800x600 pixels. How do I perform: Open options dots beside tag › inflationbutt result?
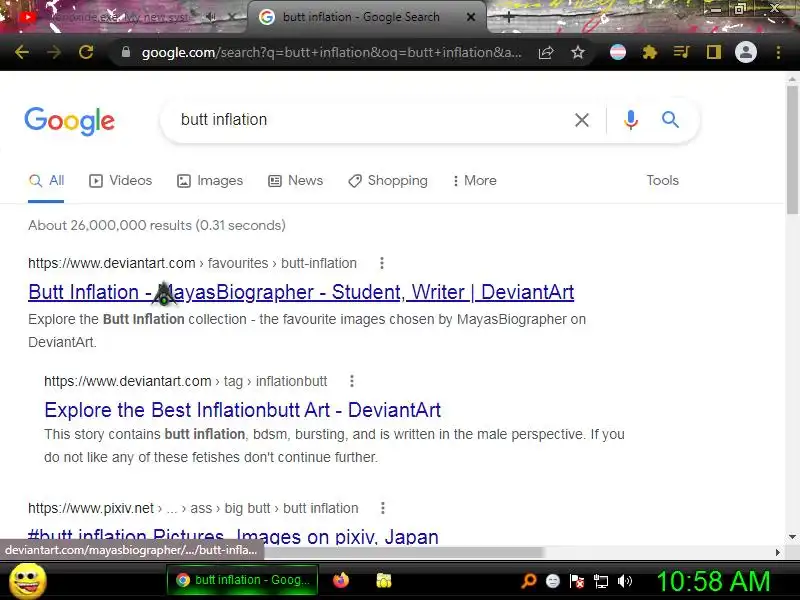point(352,381)
